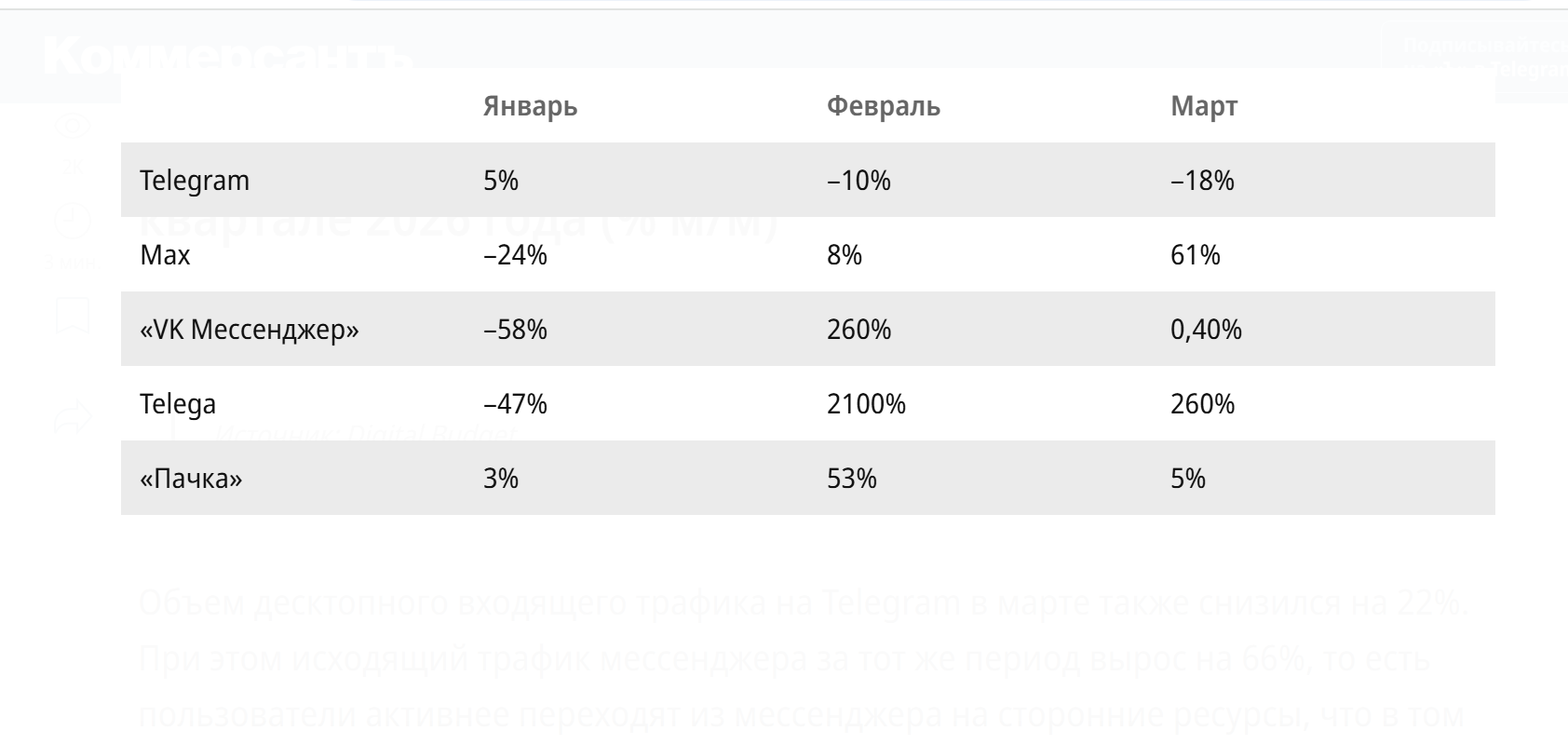Click the 0,40% cell for VK Мессенджер
The image size is (1568, 744).
(1206, 330)
